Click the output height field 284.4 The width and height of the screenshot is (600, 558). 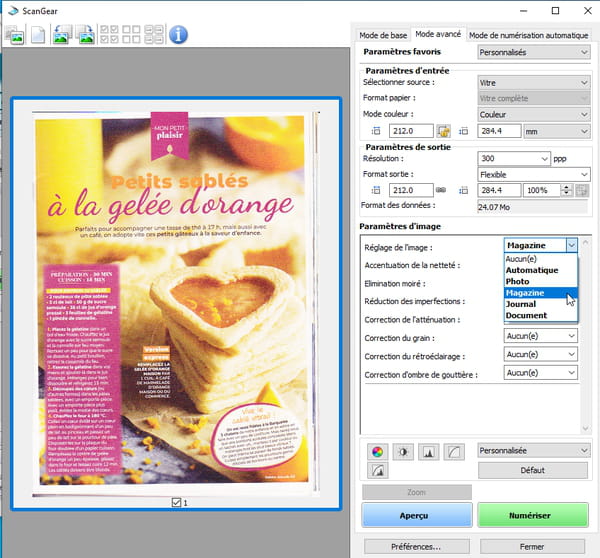pos(499,190)
